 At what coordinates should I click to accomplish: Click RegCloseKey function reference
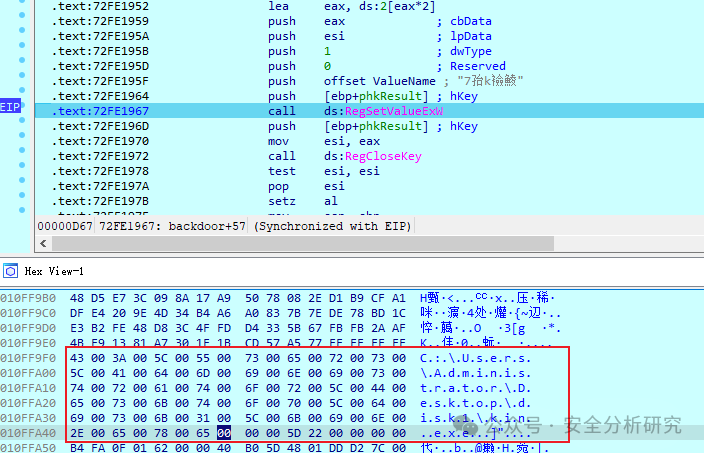(x=383, y=156)
